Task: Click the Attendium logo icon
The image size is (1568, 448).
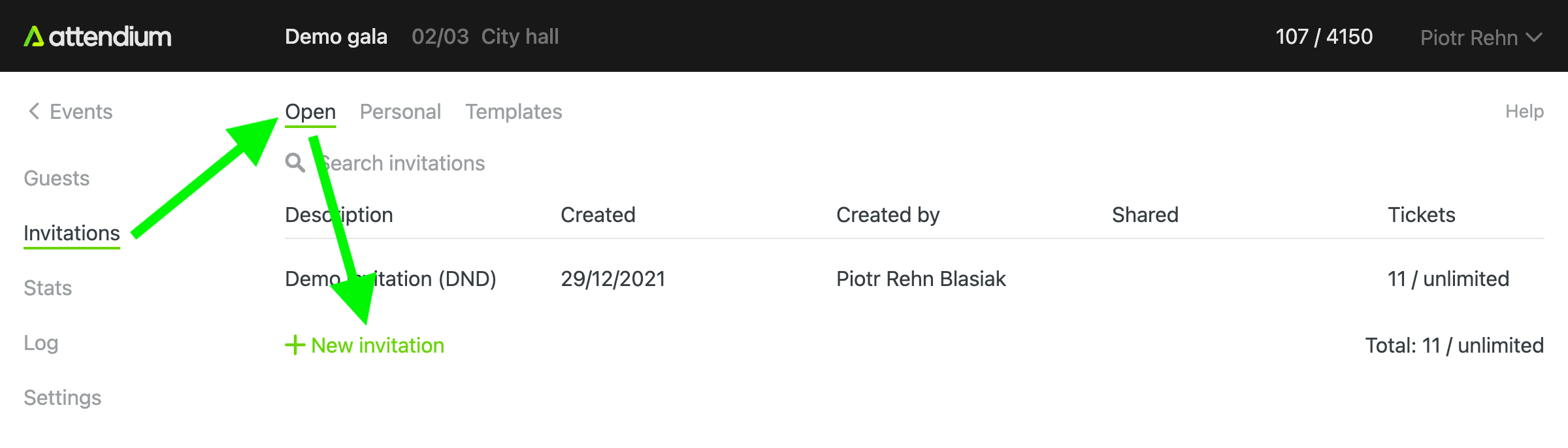Action: [x=33, y=37]
